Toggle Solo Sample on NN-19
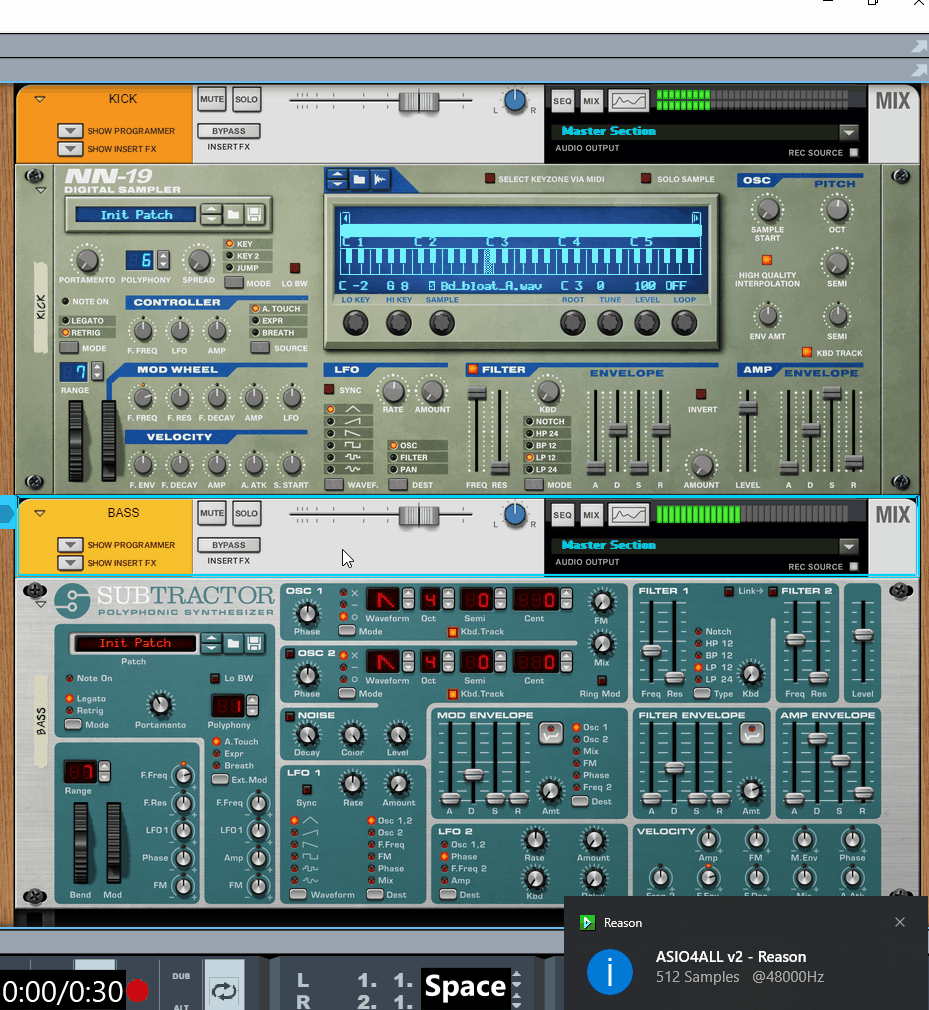929x1010 pixels. click(646, 178)
